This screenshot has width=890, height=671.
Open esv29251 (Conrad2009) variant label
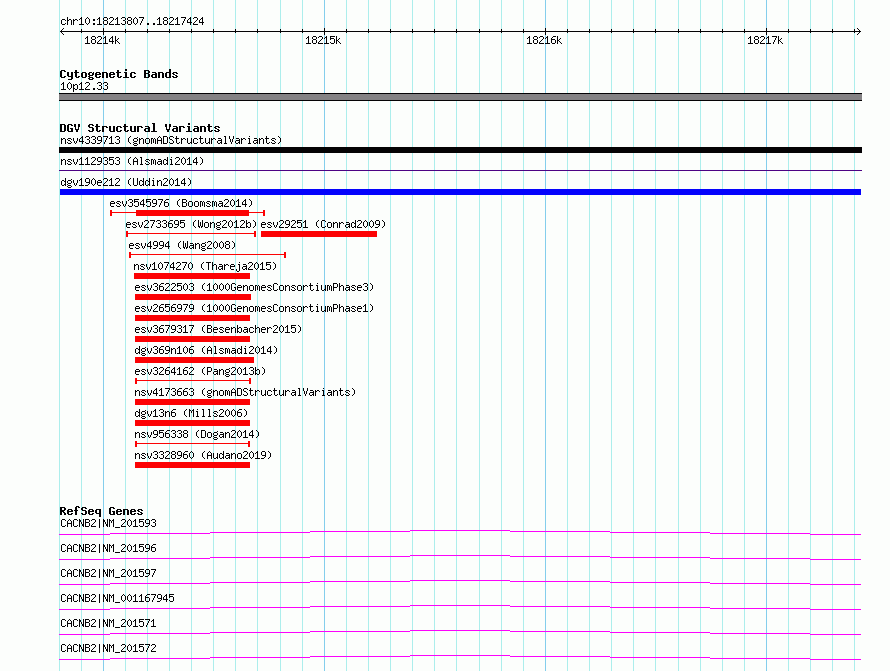tap(323, 224)
